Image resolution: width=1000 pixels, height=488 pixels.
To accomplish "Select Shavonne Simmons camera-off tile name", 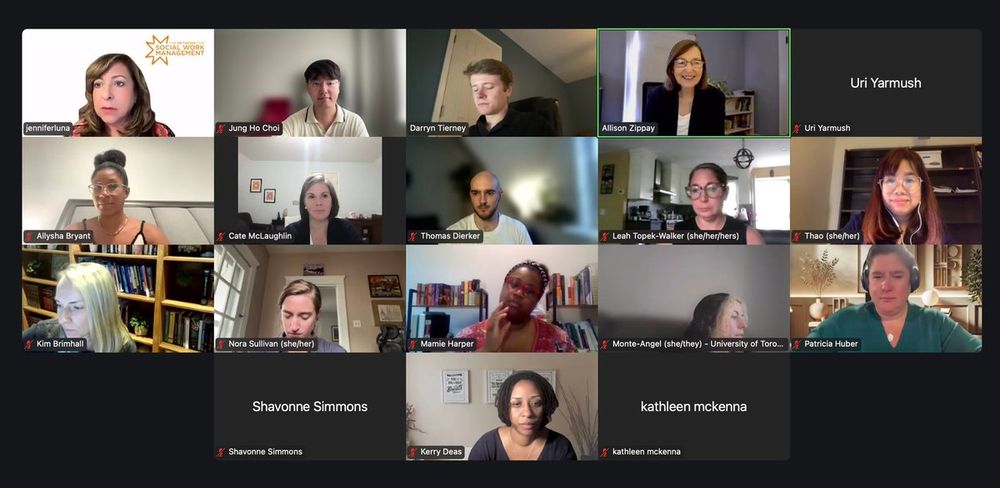I will coord(310,406).
